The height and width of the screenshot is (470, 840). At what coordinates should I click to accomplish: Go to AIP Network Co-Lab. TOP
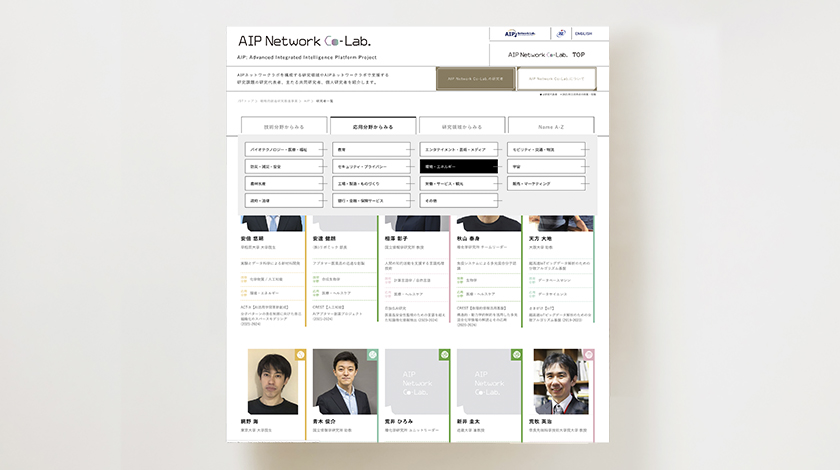(546, 55)
